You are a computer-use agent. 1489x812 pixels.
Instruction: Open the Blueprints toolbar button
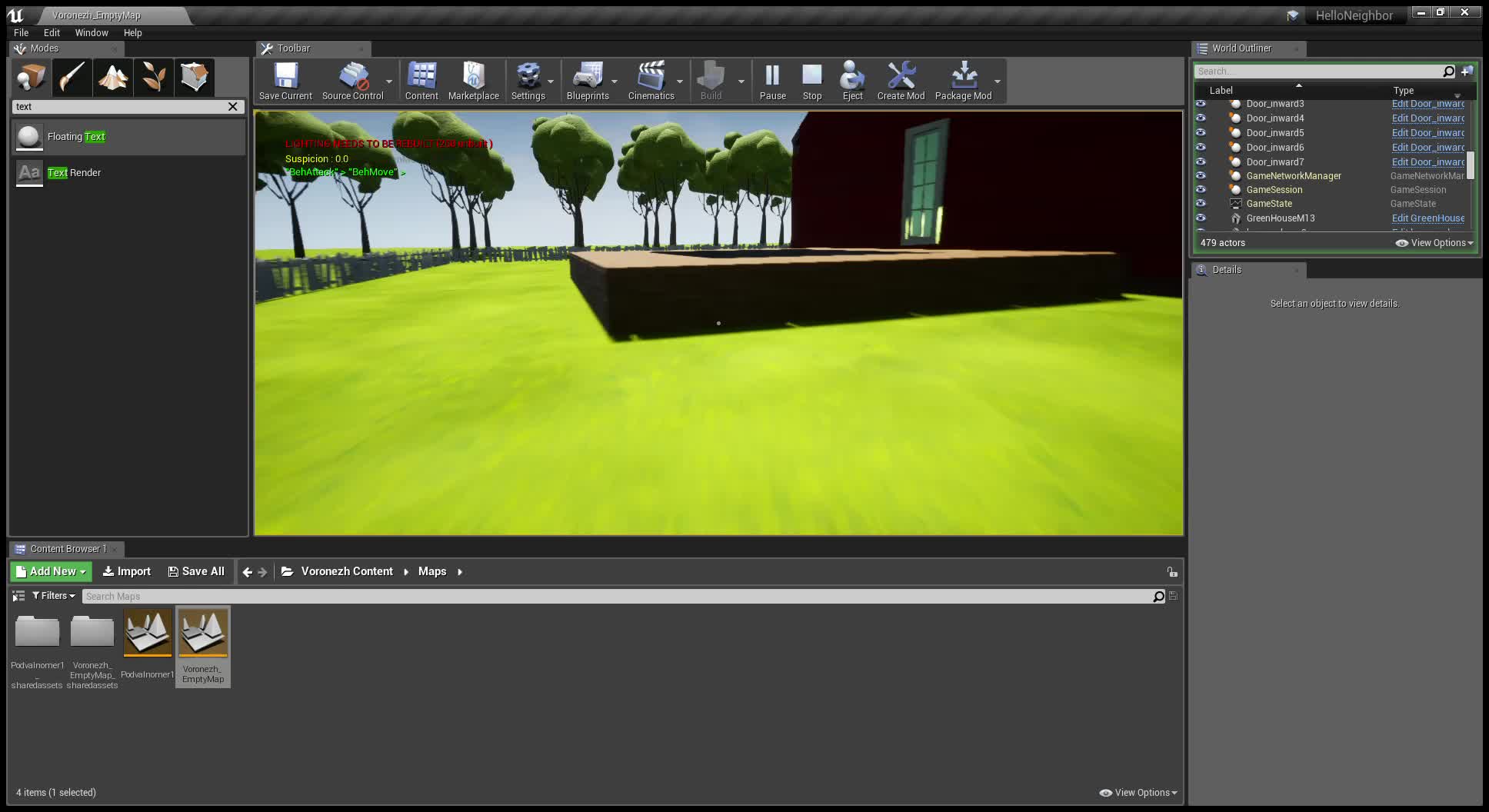588,82
